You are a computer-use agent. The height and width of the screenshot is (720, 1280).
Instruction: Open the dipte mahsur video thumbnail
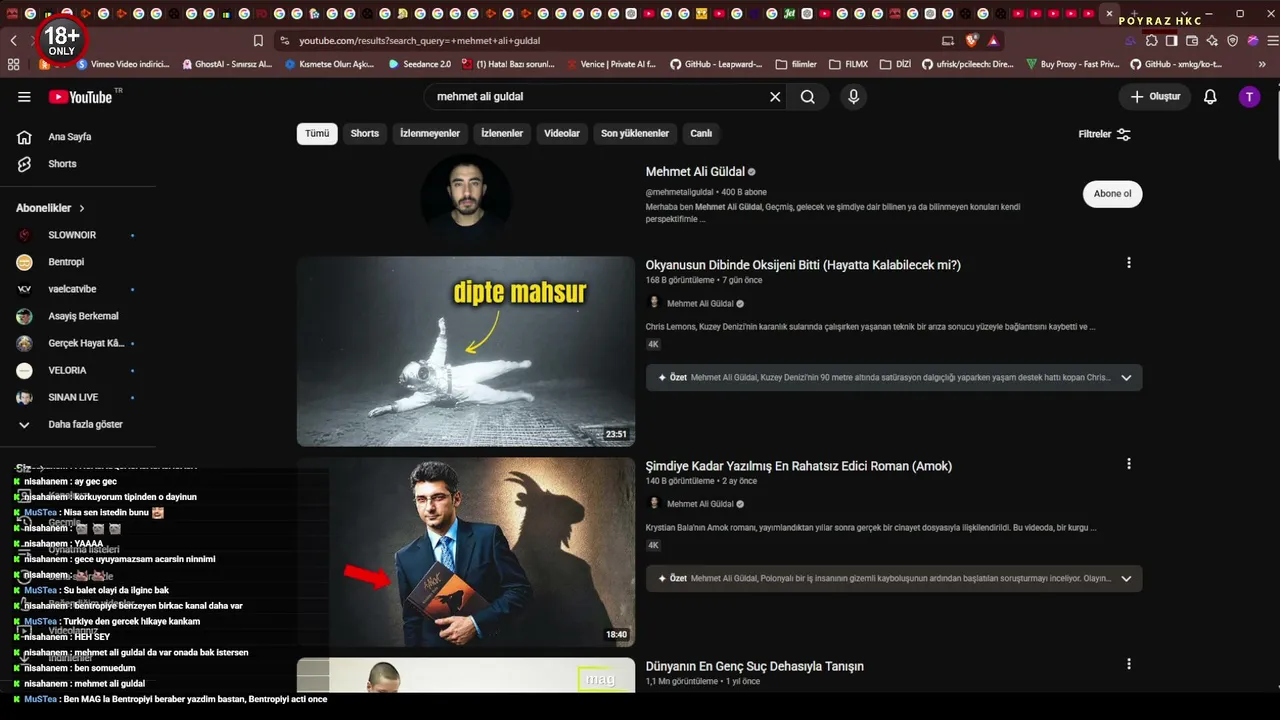pyautogui.click(x=466, y=351)
